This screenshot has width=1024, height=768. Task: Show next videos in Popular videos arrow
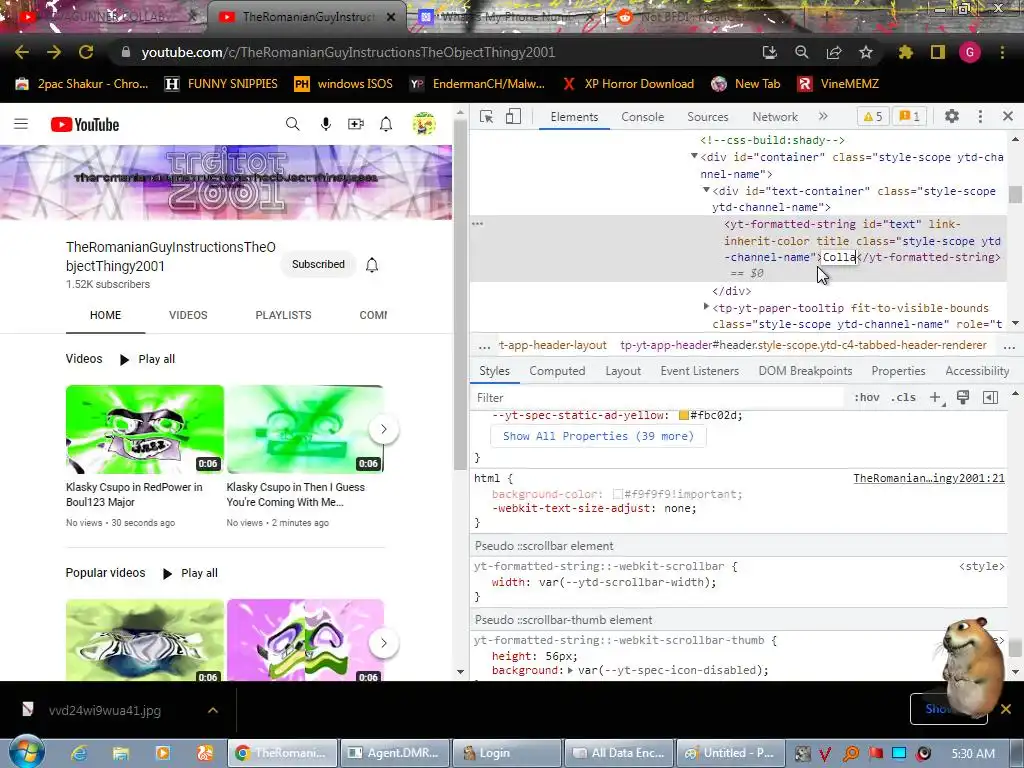tap(383, 643)
